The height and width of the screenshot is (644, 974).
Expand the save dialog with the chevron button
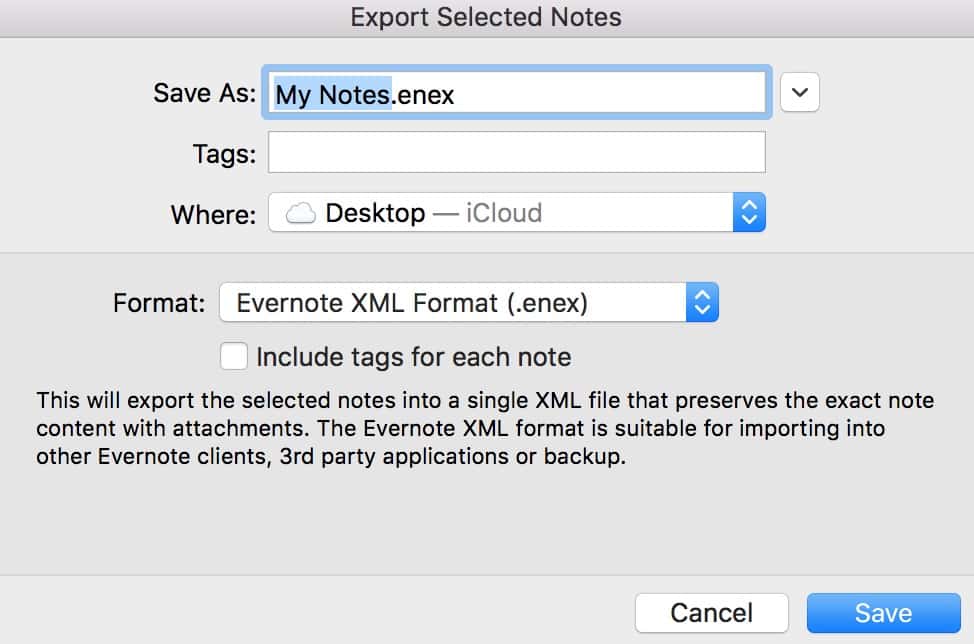pyautogui.click(x=799, y=93)
